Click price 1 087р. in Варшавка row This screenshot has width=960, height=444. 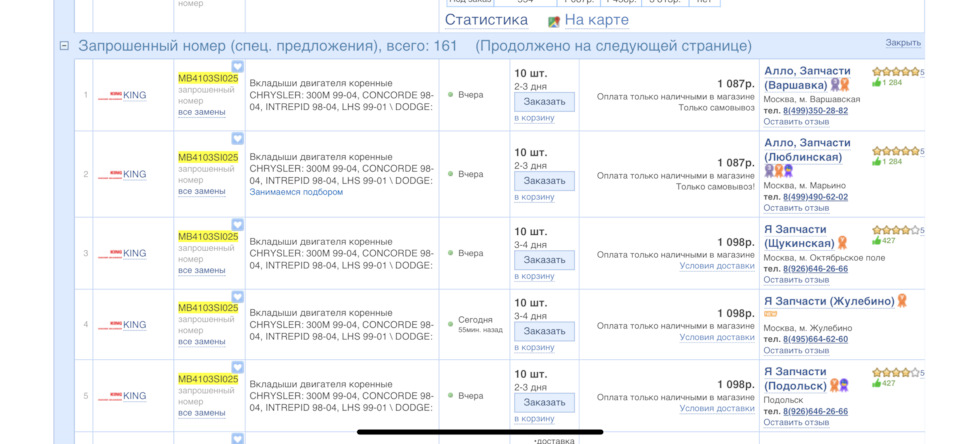[x=736, y=84]
